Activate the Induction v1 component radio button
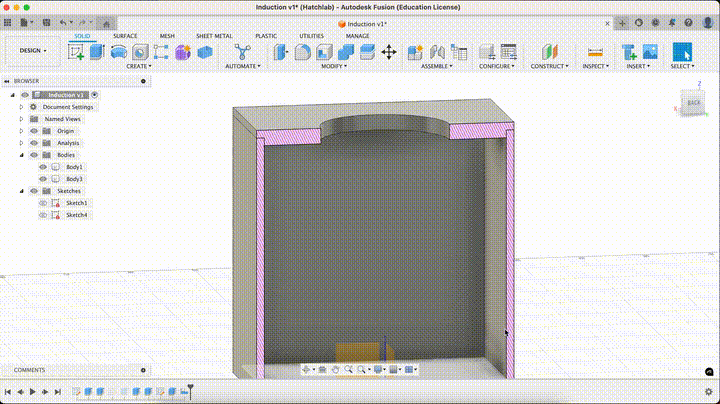The image size is (720, 404). [x=94, y=95]
